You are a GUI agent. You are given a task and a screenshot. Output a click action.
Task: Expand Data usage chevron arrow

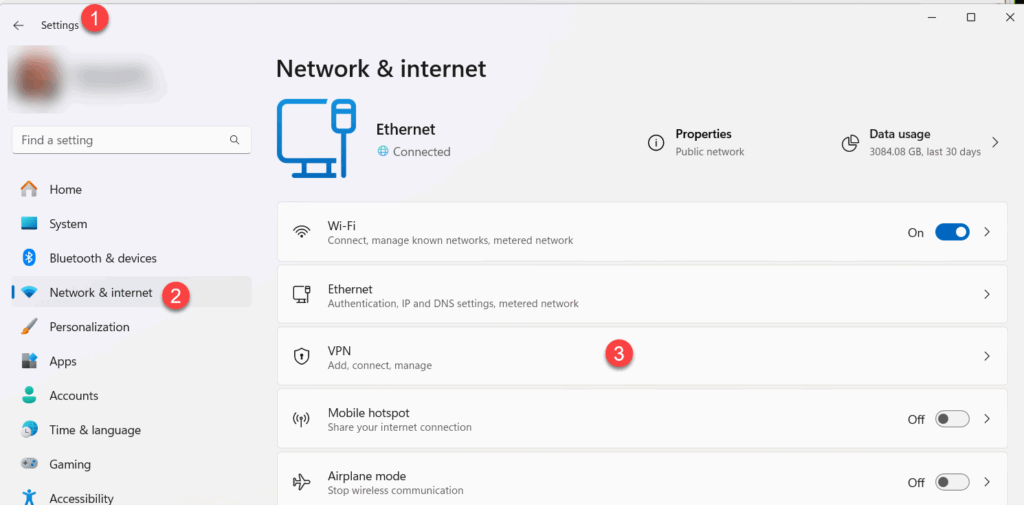pyautogui.click(x=995, y=143)
